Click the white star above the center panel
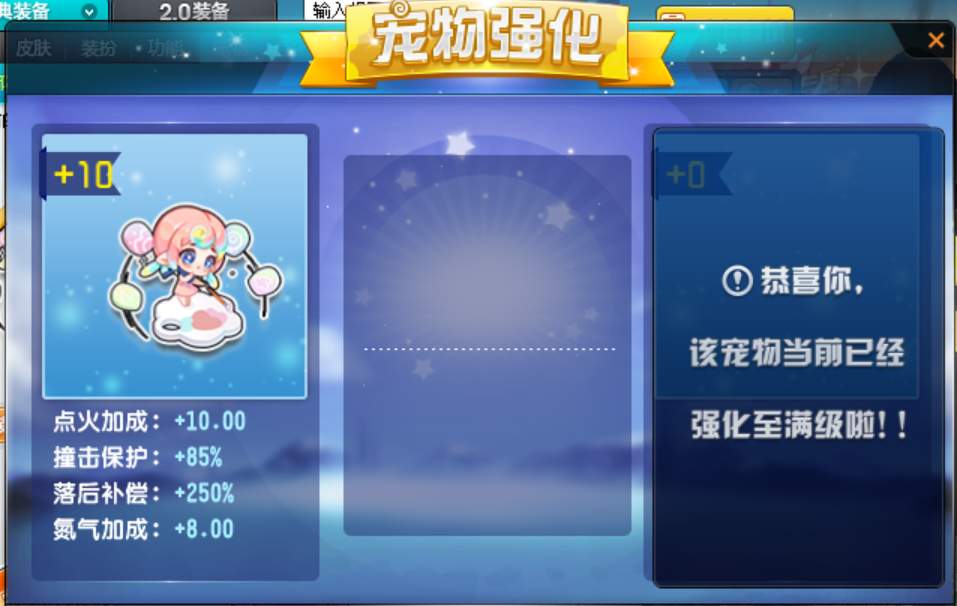Screen dimensions: 957x606 (x=460, y=145)
